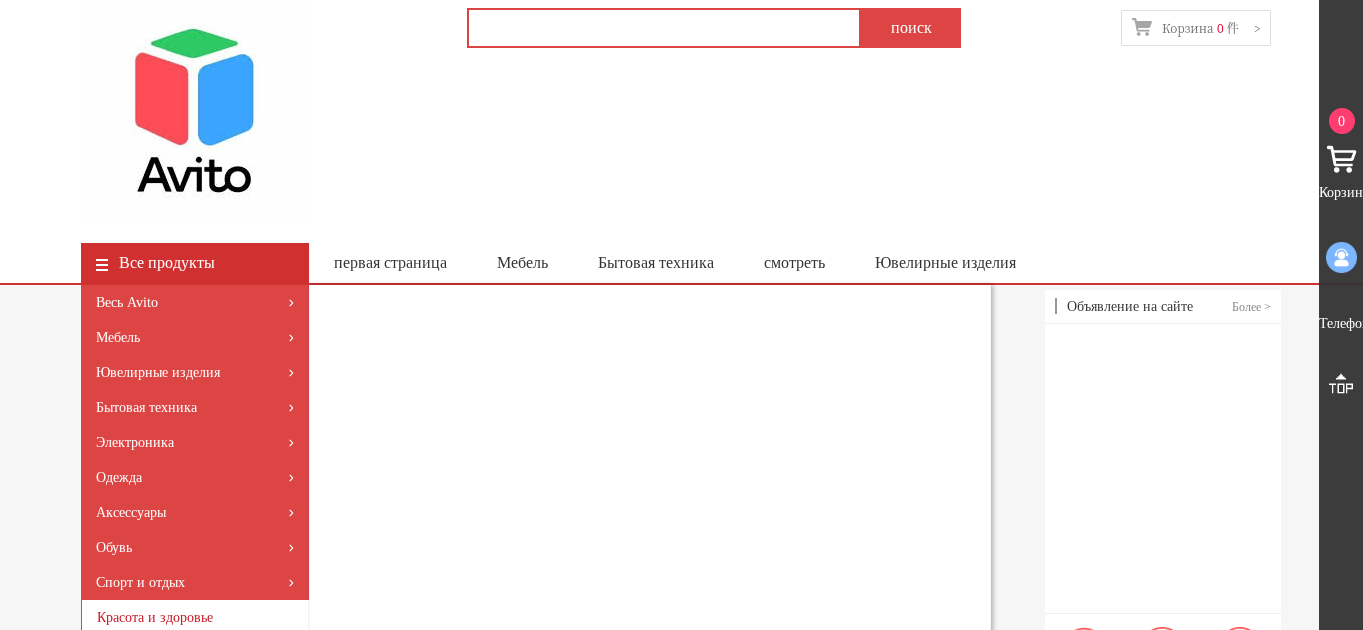Click the cart icon beside Корзина

click(x=1142, y=28)
